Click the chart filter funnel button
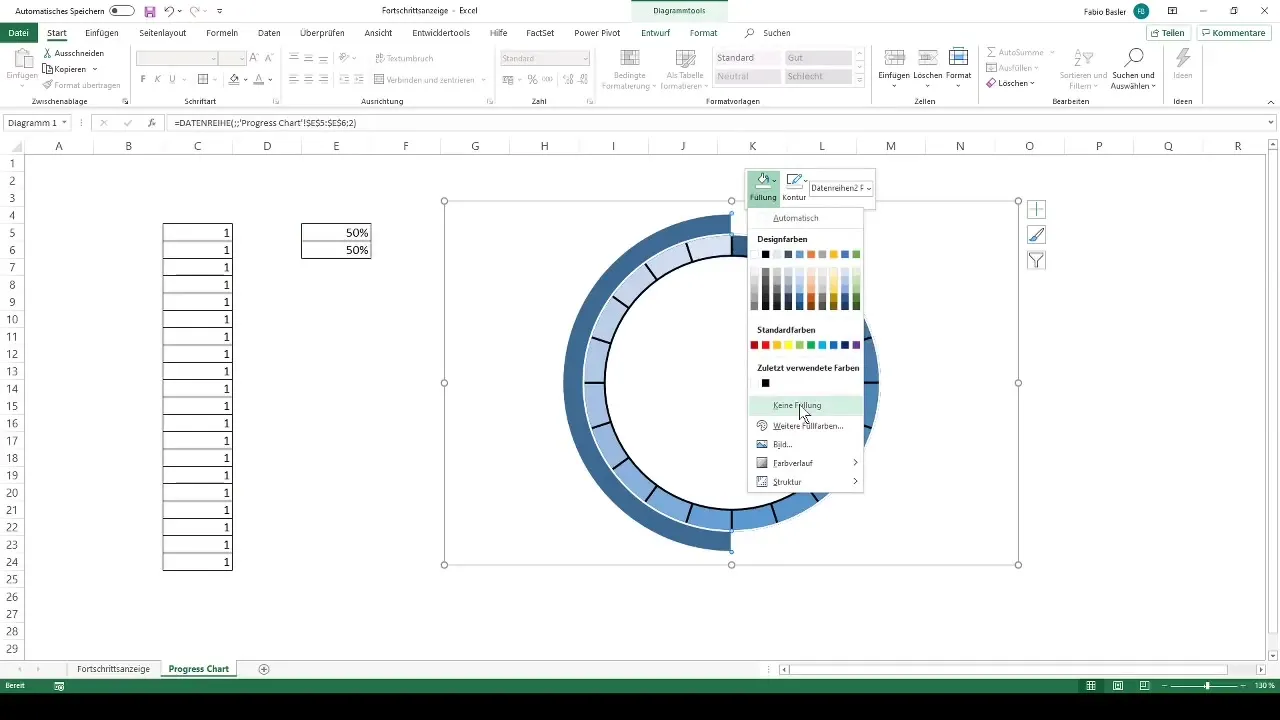1280x720 pixels. [1036, 261]
